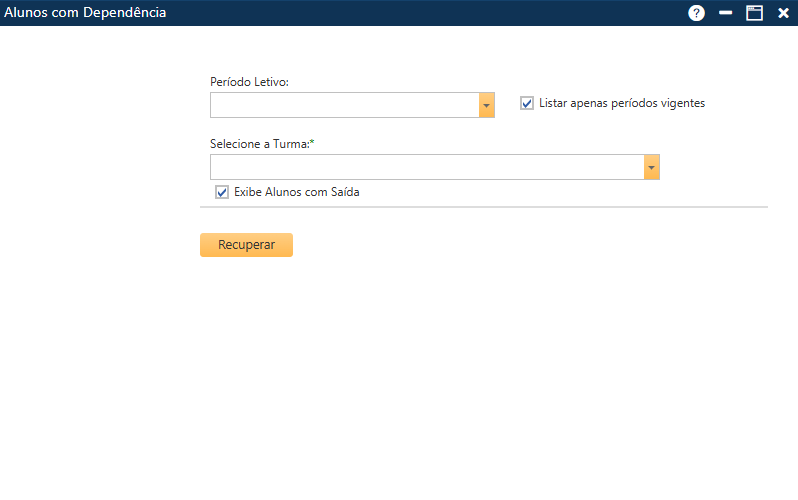Click the 'Período Letivo:' field label
798x500 pixels.
point(249,82)
